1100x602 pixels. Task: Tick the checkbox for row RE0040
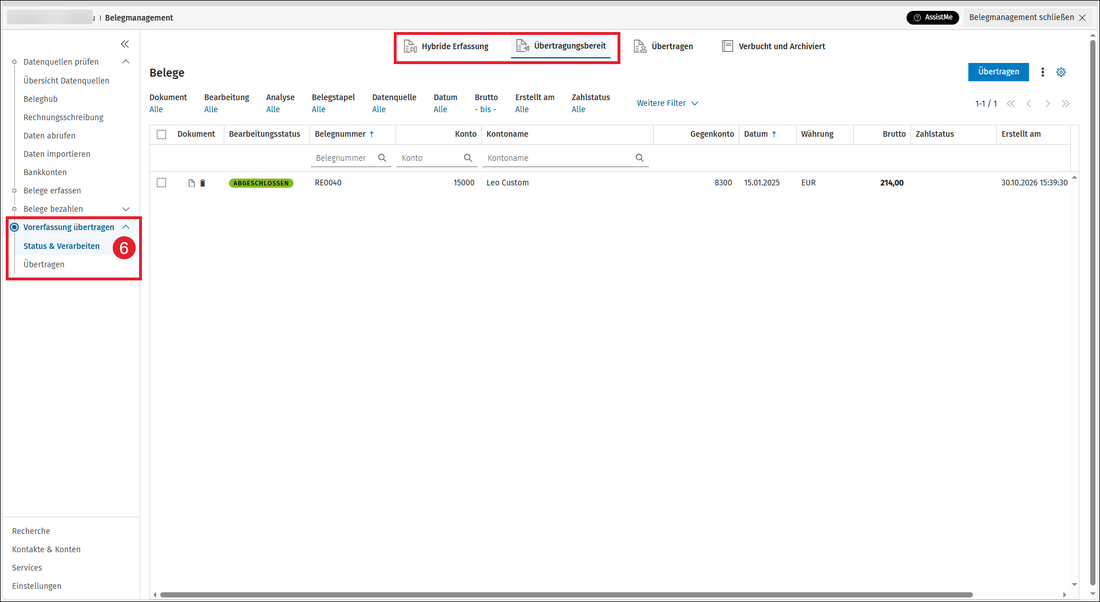[x=161, y=182]
